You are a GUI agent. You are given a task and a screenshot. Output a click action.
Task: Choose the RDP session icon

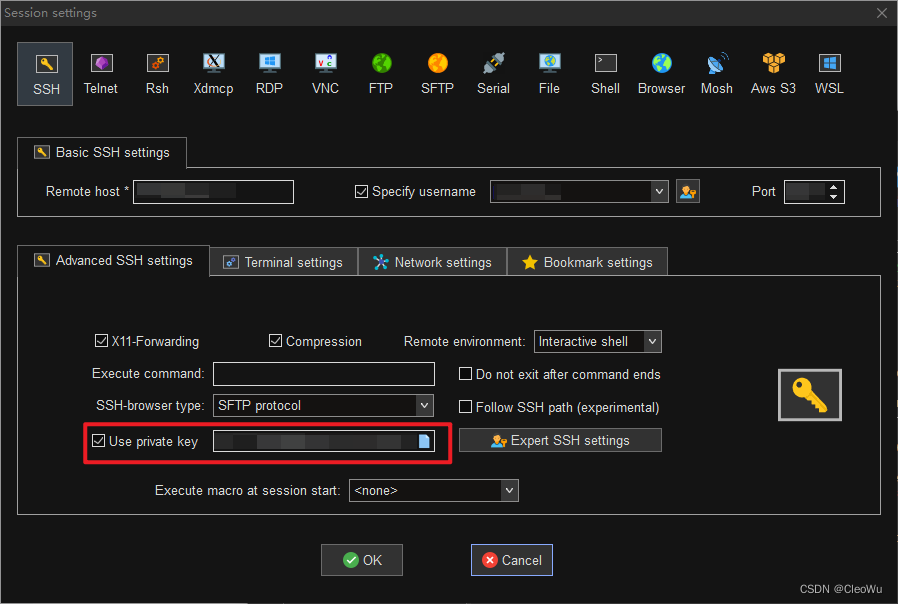pos(269,74)
